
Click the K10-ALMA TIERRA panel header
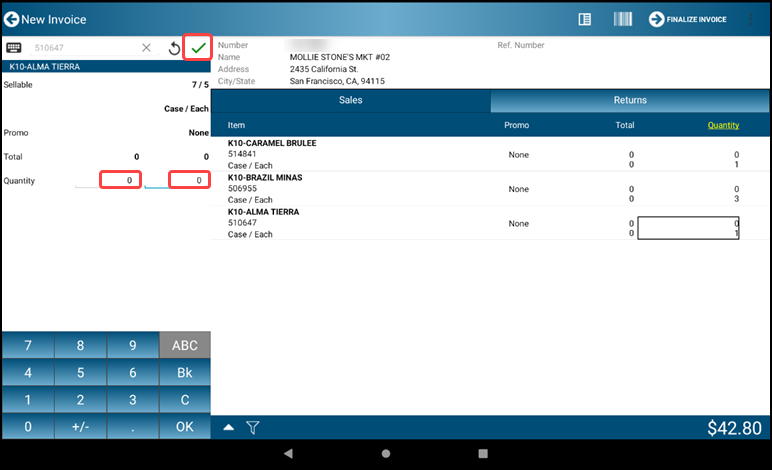click(x=106, y=66)
